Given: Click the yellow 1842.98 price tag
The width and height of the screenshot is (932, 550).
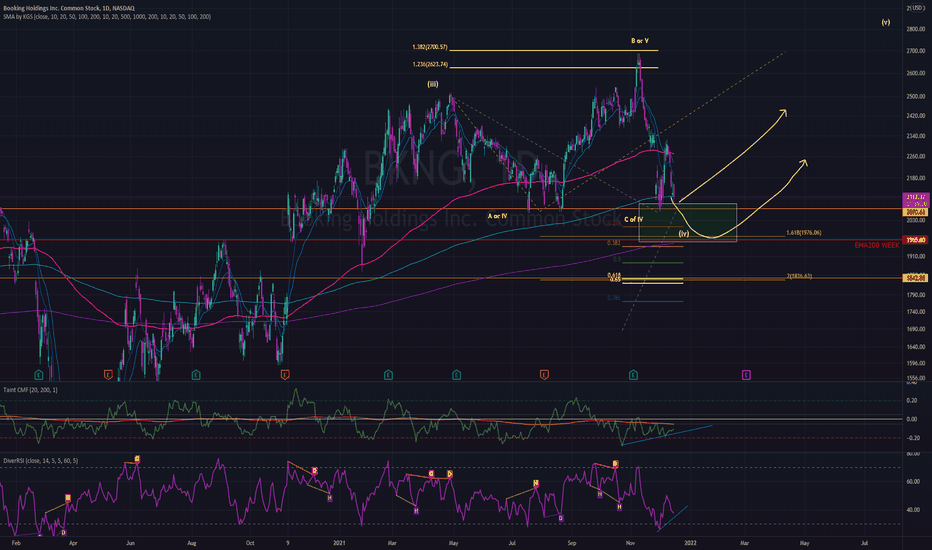Looking at the screenshot, I should (914, 278).
